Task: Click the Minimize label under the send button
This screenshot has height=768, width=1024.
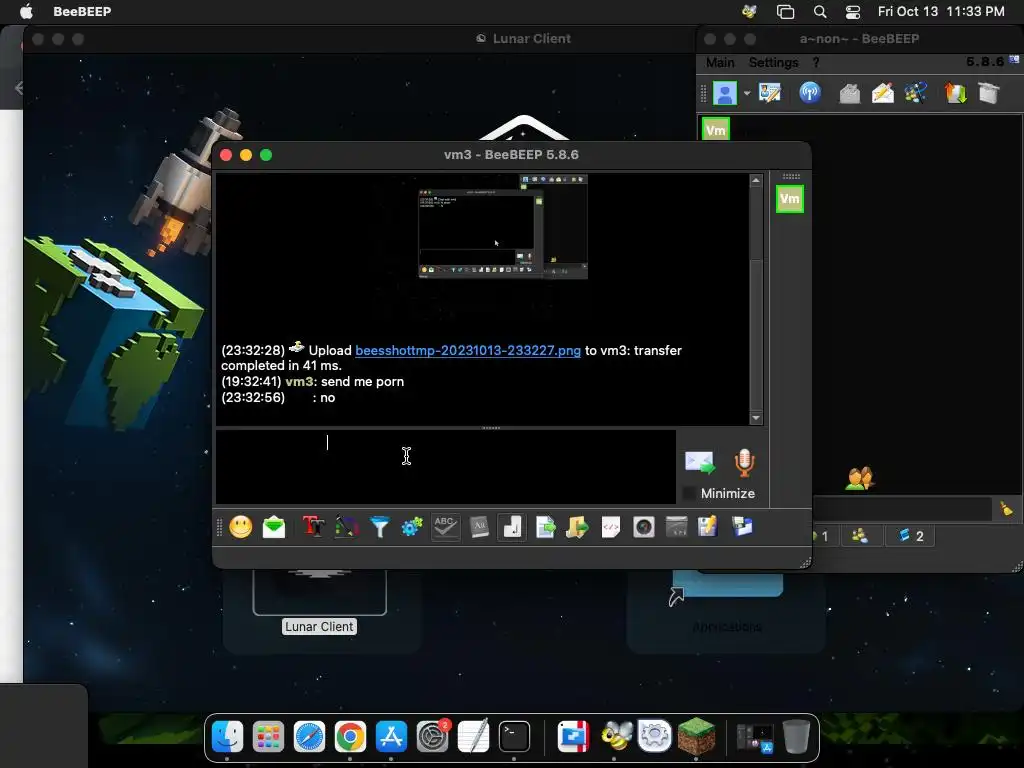Action: click(x=728, y=494)
